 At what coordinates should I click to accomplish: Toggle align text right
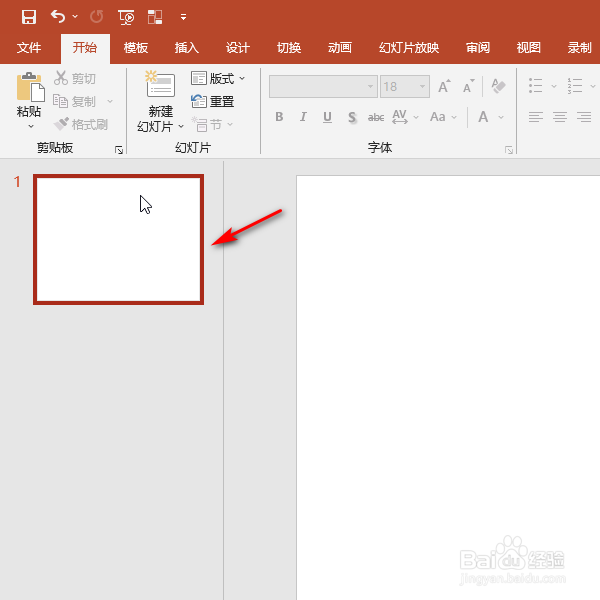tap(584, 117)
